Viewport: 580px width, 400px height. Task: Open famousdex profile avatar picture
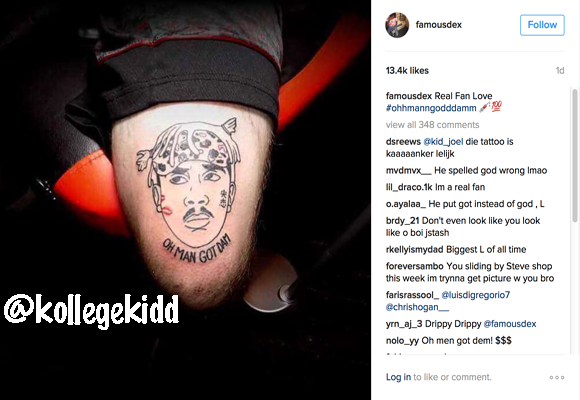pyautogui.click(x=397, y=25)
